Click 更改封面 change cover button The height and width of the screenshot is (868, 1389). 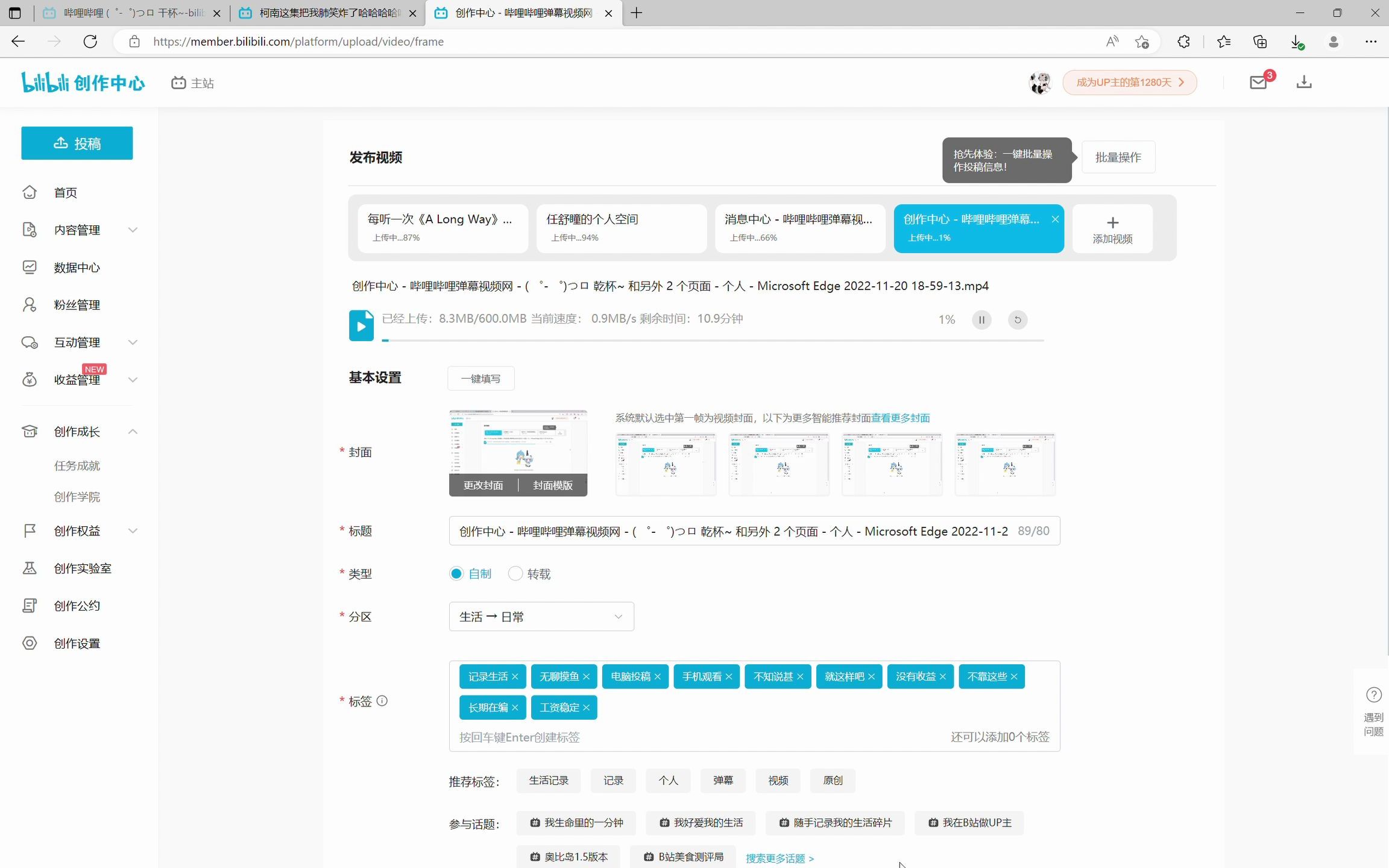(482, 485)
